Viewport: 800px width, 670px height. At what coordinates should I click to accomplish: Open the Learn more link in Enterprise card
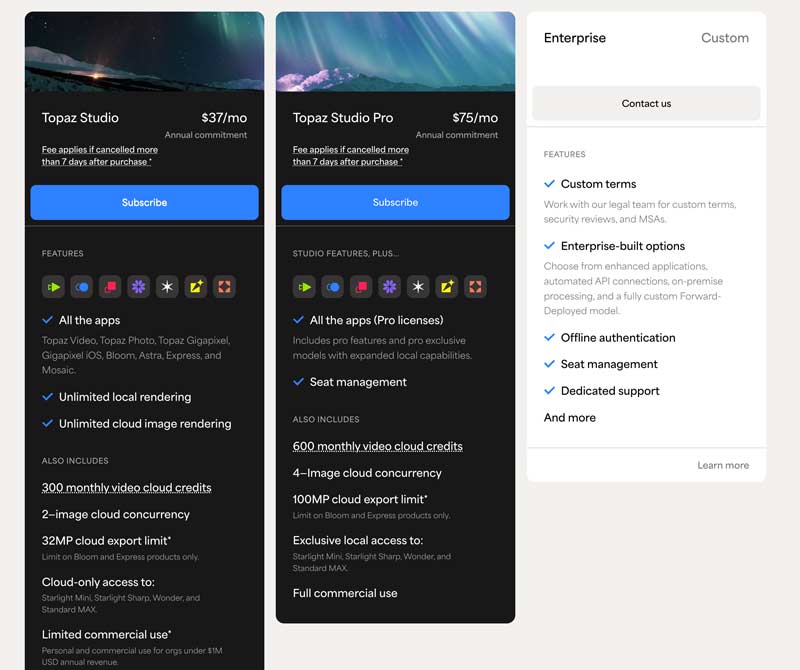723,465
